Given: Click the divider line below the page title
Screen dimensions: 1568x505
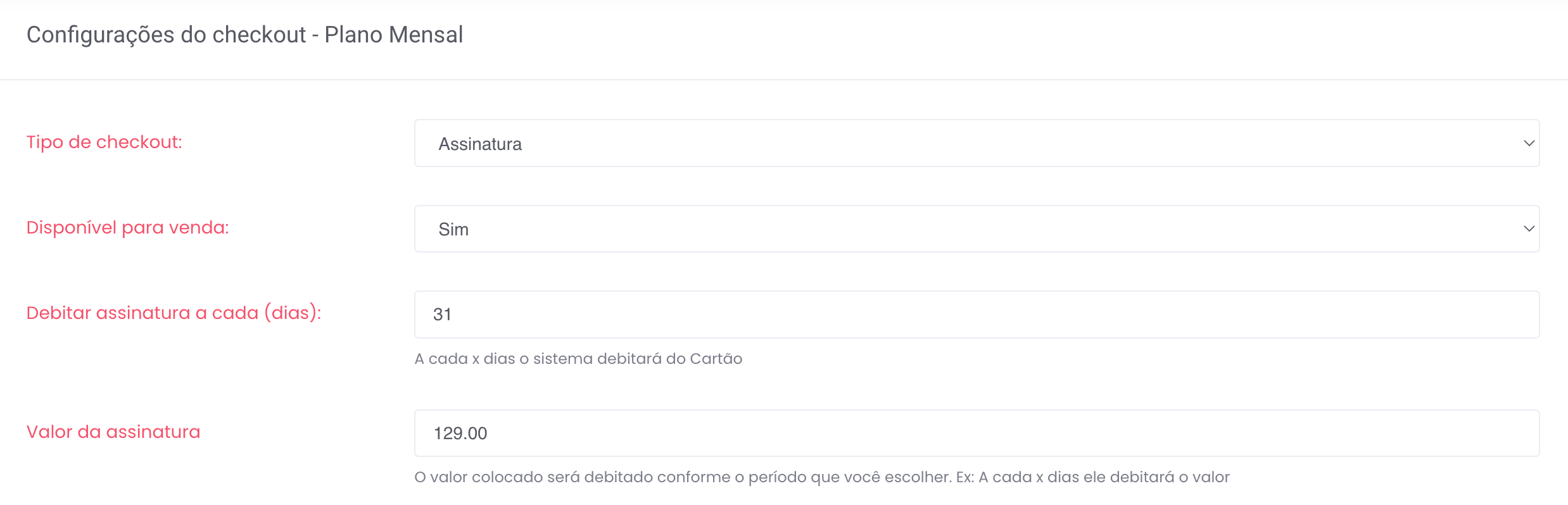Looking at the screenshot, I should 784,80.
